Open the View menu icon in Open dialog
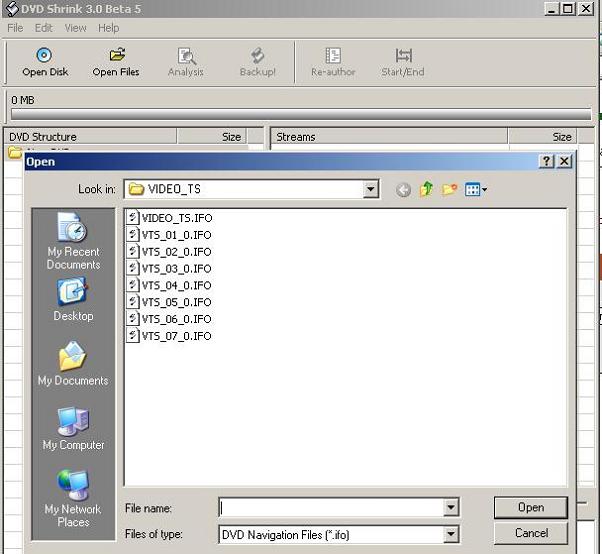 (476, 189)
